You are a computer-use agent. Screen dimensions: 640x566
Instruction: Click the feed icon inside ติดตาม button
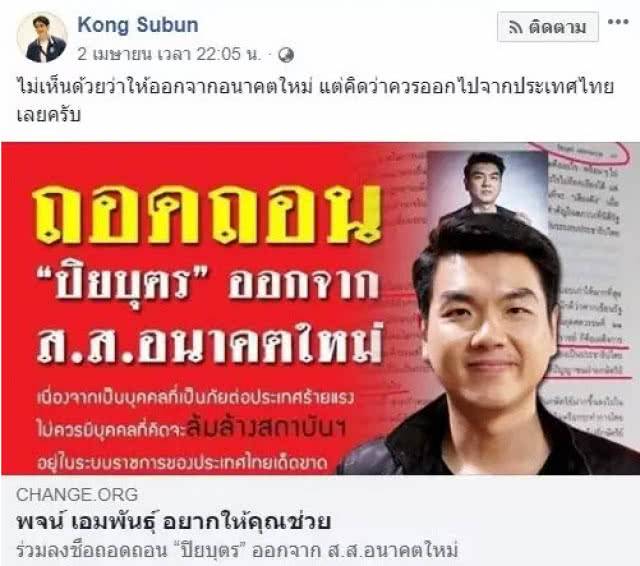(516, 28)
